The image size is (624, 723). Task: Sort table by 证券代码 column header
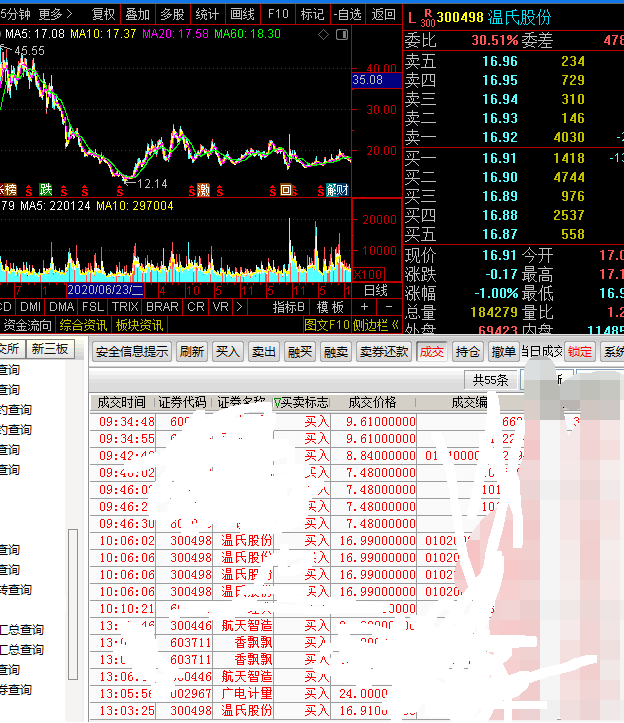182,403
